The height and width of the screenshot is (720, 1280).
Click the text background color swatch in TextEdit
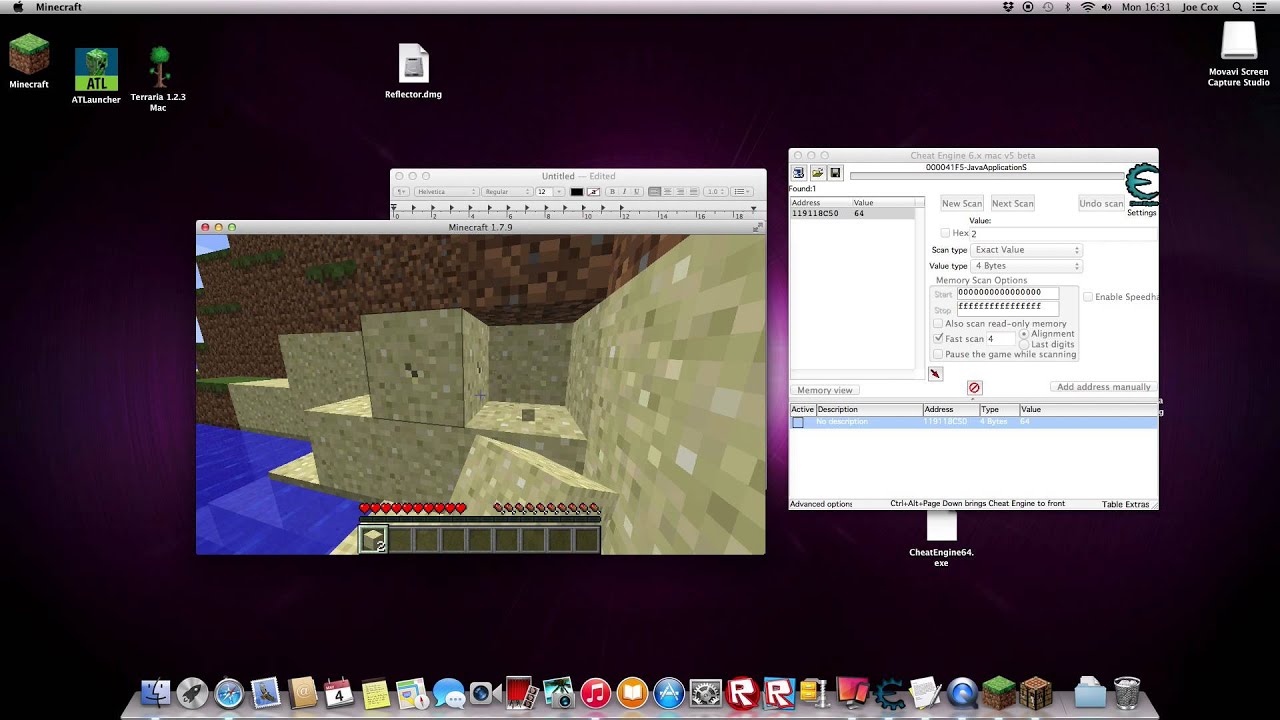tap(593, 192)
